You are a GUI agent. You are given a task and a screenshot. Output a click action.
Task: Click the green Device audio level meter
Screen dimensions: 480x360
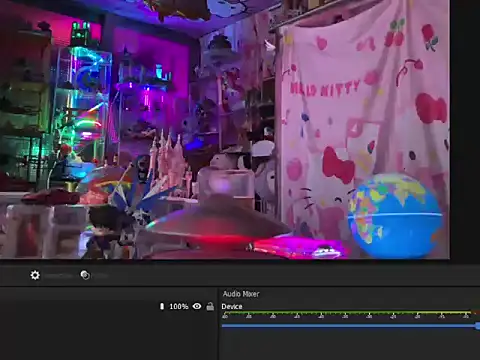pos(347,313)
